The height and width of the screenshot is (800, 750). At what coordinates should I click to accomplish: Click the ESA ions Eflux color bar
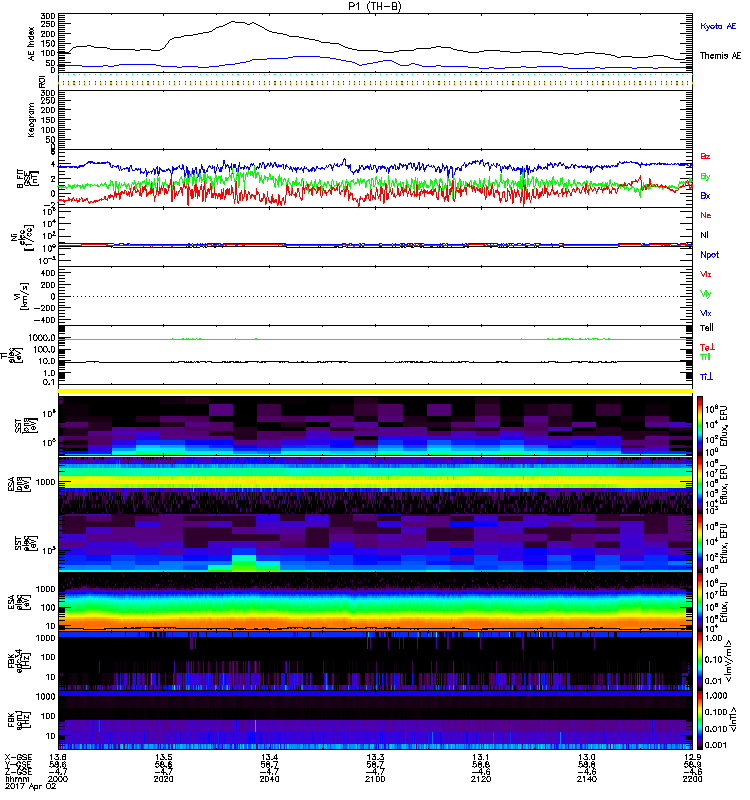pyautogui.click(x=700, y=484)
